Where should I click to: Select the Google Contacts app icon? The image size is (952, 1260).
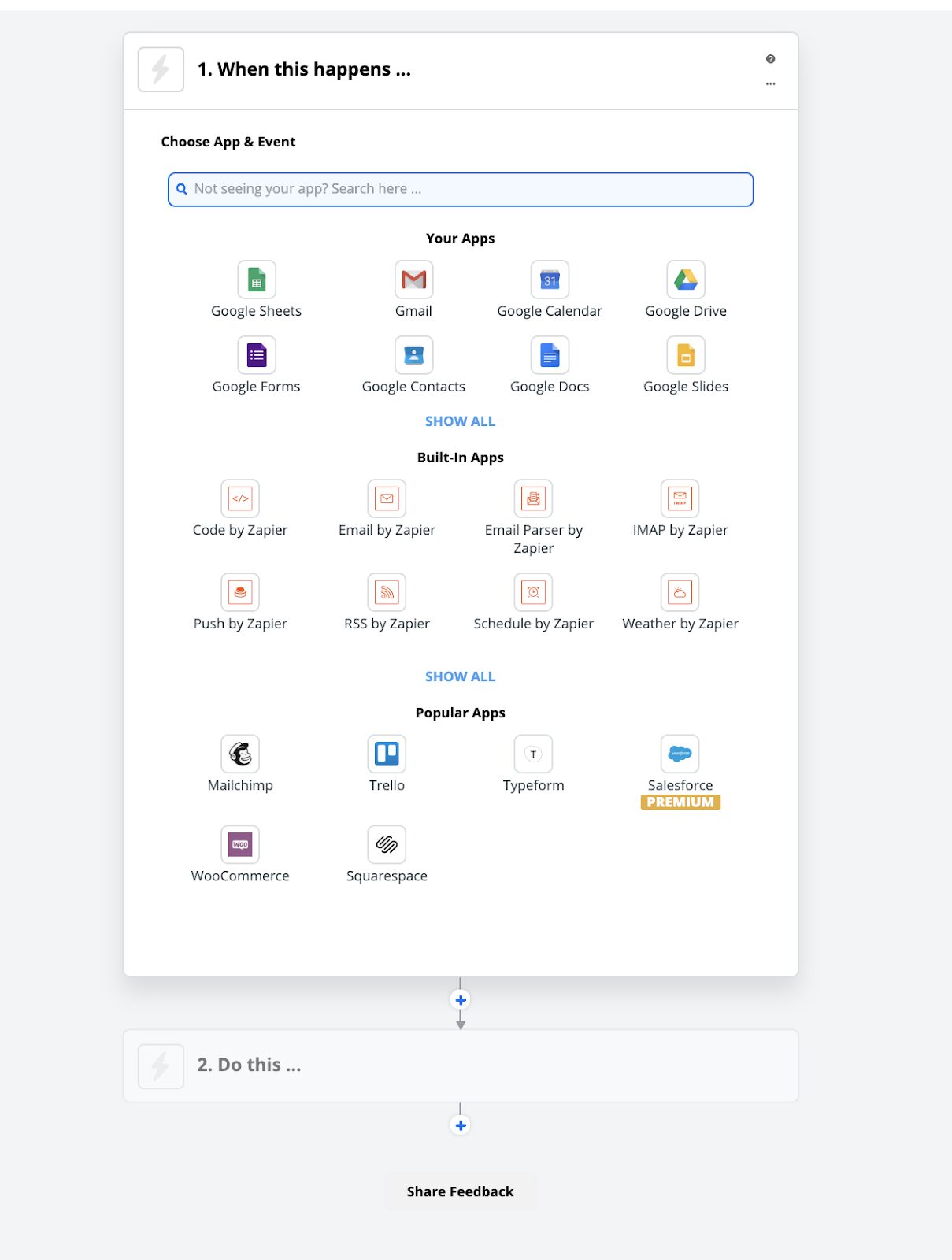pos(413,355)
